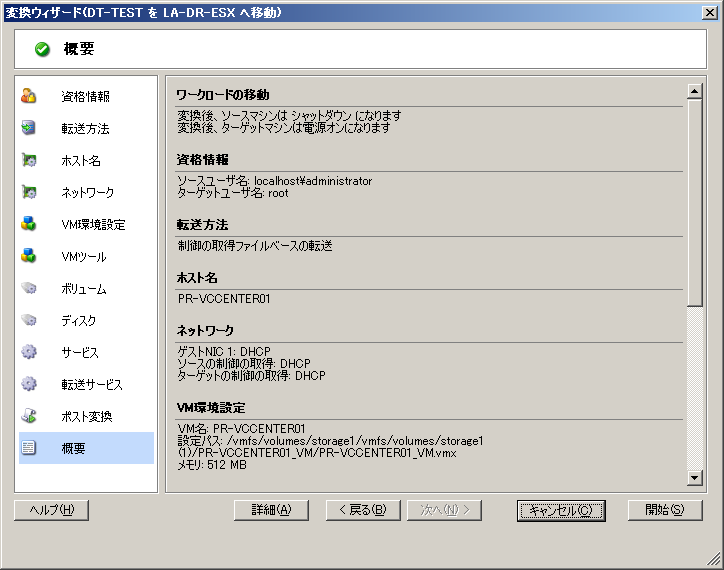Click the text ターゲットユーザ名: root
Screen dimensions: 724x570
[233, 193]
